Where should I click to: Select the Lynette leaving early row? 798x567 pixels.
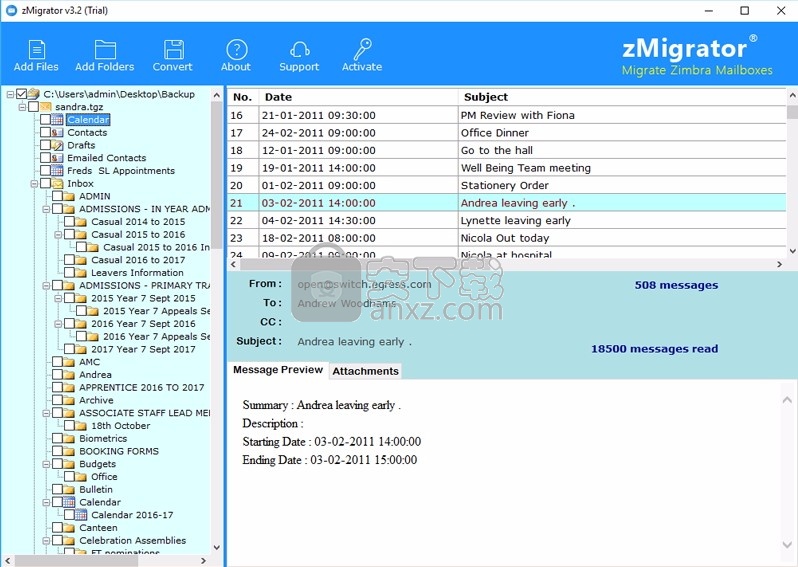pyautogui.click(x=507, y=220)
